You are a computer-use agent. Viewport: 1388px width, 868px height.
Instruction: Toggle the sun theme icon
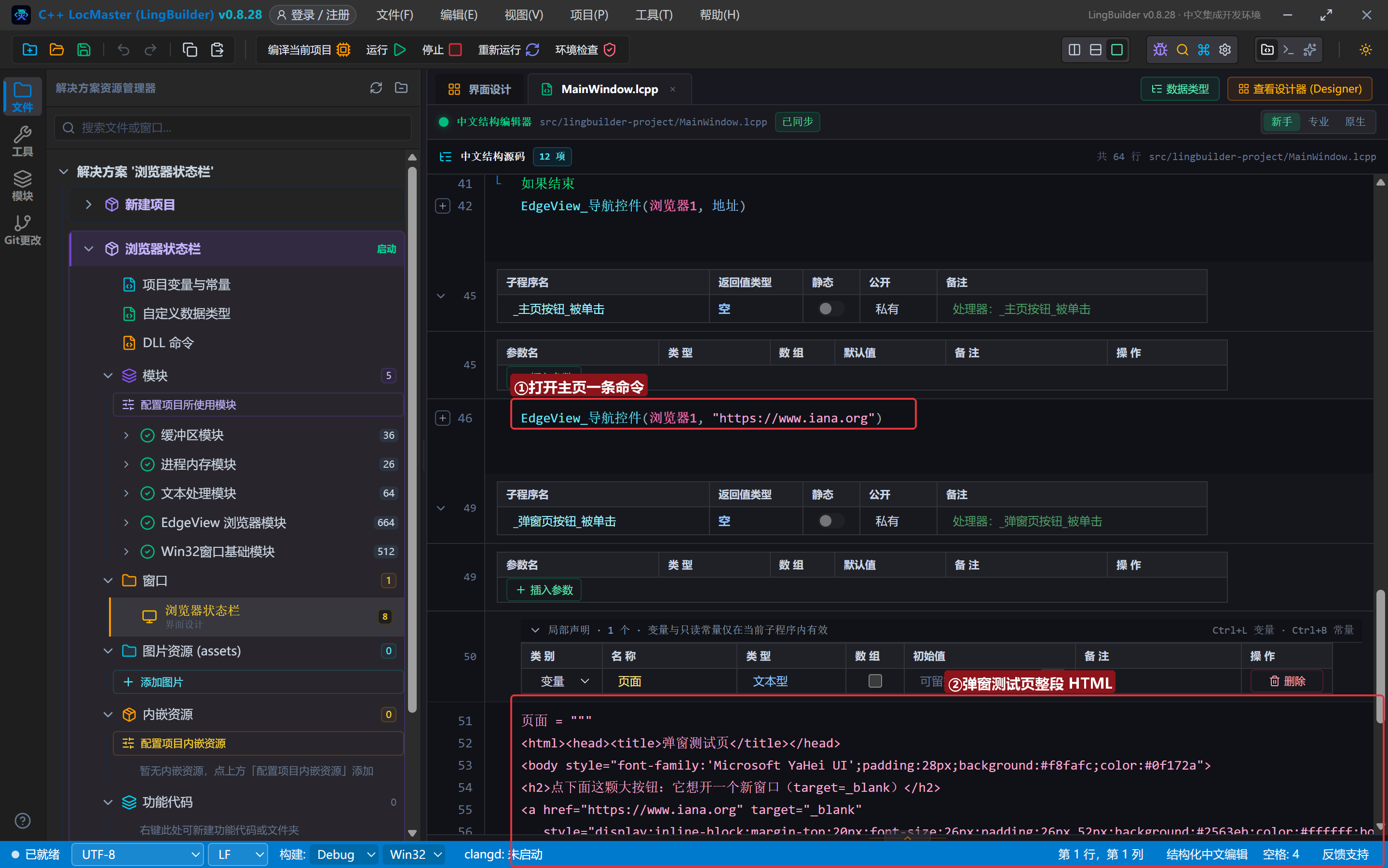(1366, 50)
